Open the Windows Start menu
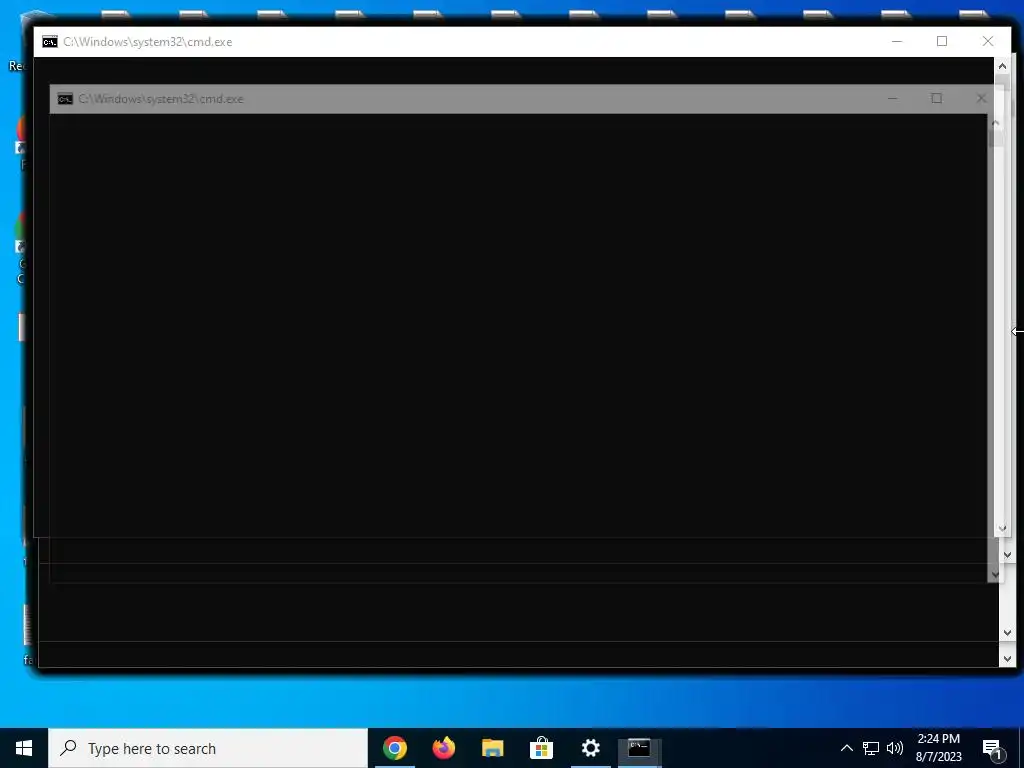 point(24,748)
